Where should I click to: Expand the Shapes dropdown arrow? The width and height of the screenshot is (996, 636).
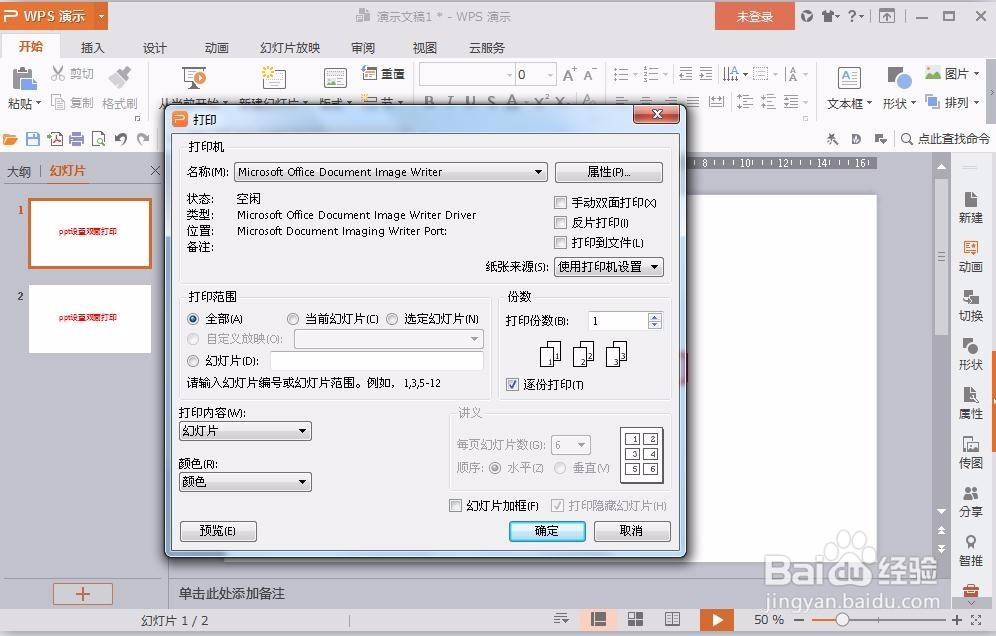913,103
